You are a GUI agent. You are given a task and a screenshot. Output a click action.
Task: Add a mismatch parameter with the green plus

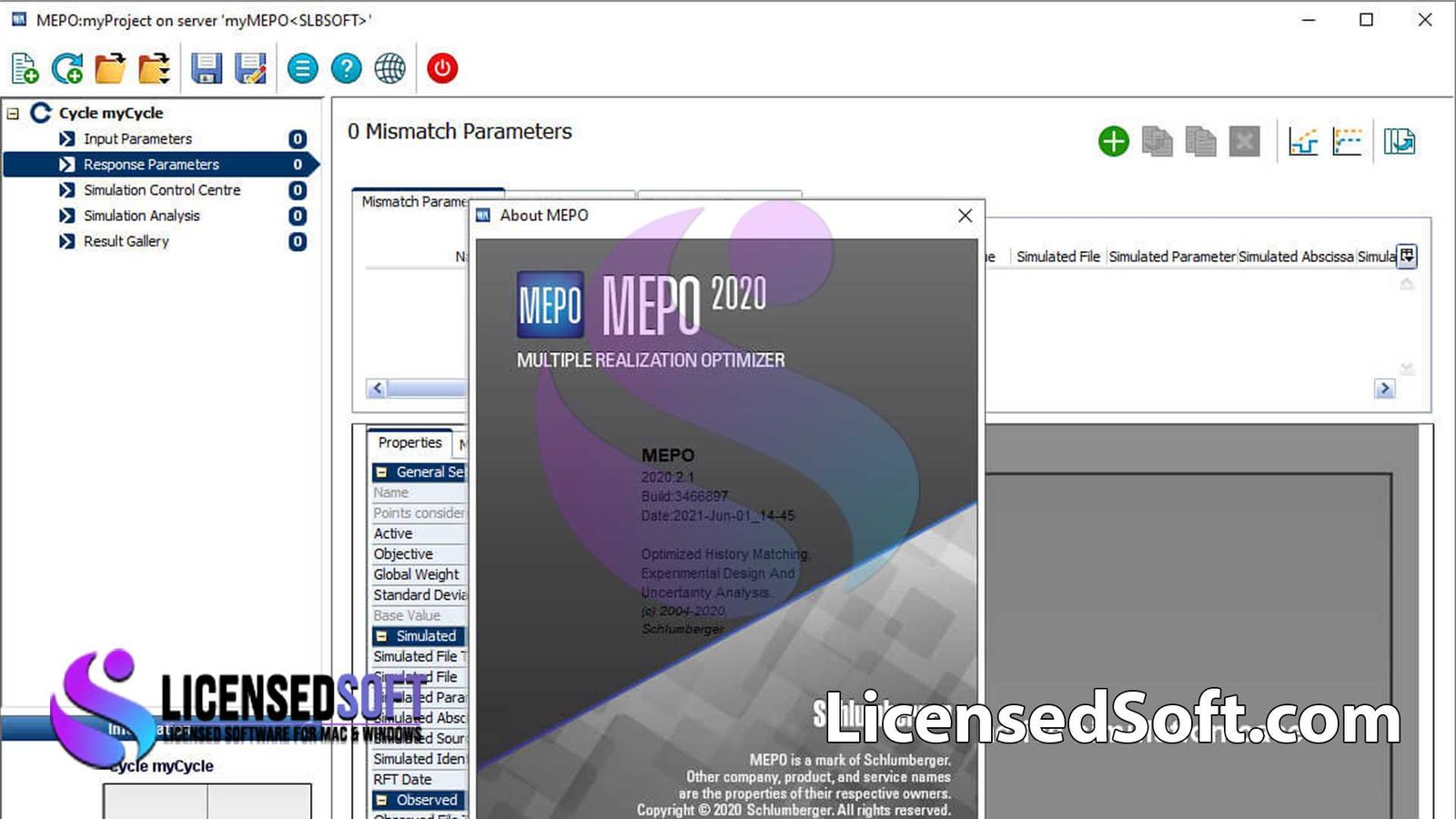pos(1113,141)
